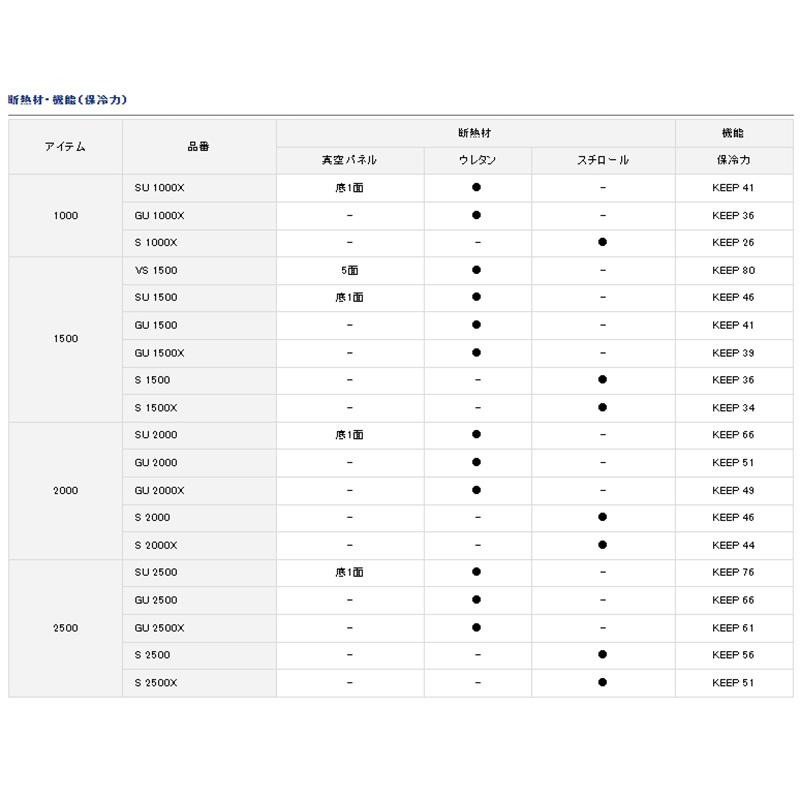Click the 断熱材・機能(保冷力) section heading

coord(67,100)
